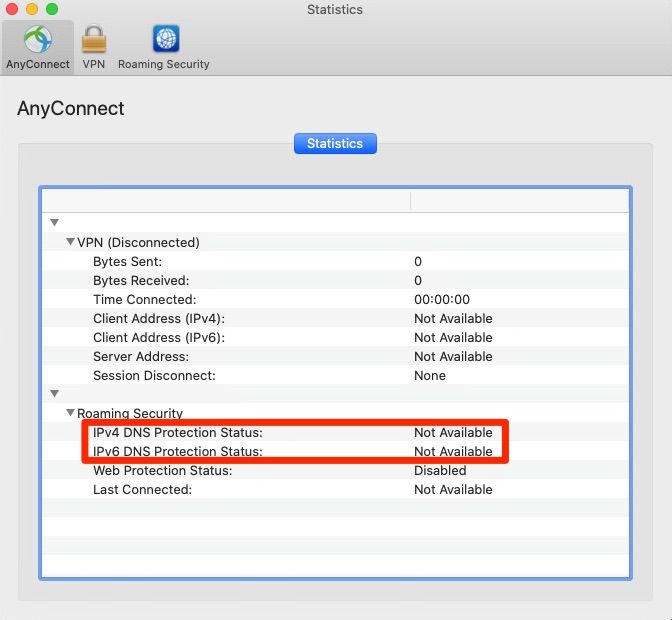The width and height of the screenshot is (672, 620).
Task: Select the Bytes Received row label
Action: click(x=141, y=280)
